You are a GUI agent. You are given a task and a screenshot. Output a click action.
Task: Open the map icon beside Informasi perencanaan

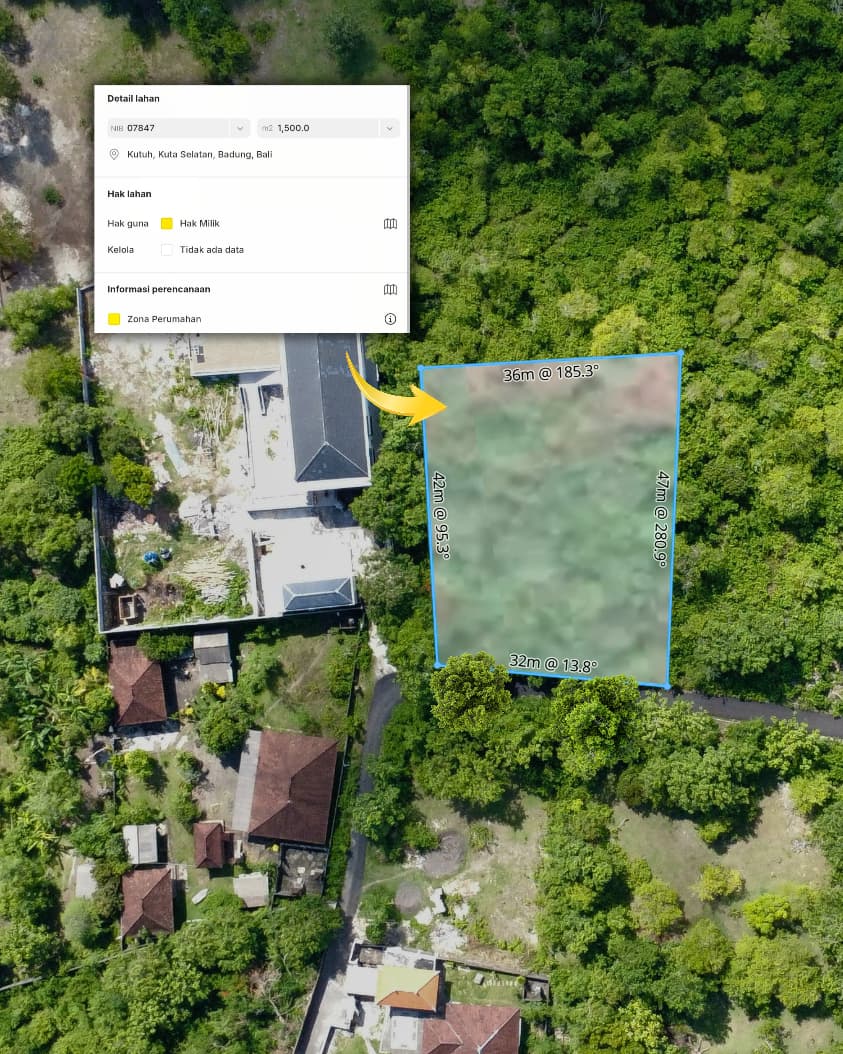tap(390, 289)
